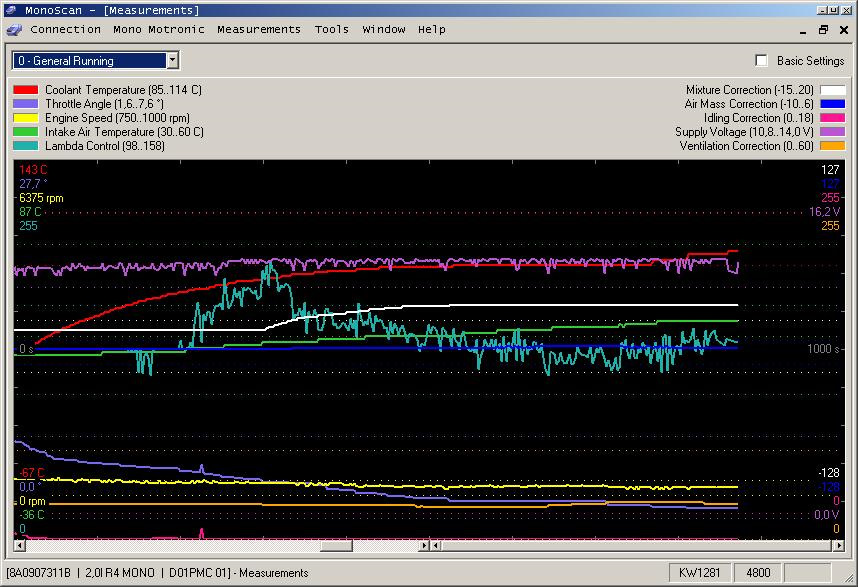Click the '87 C' intake air axis maximum
This screenshot has height=587, width=858.
30,212
